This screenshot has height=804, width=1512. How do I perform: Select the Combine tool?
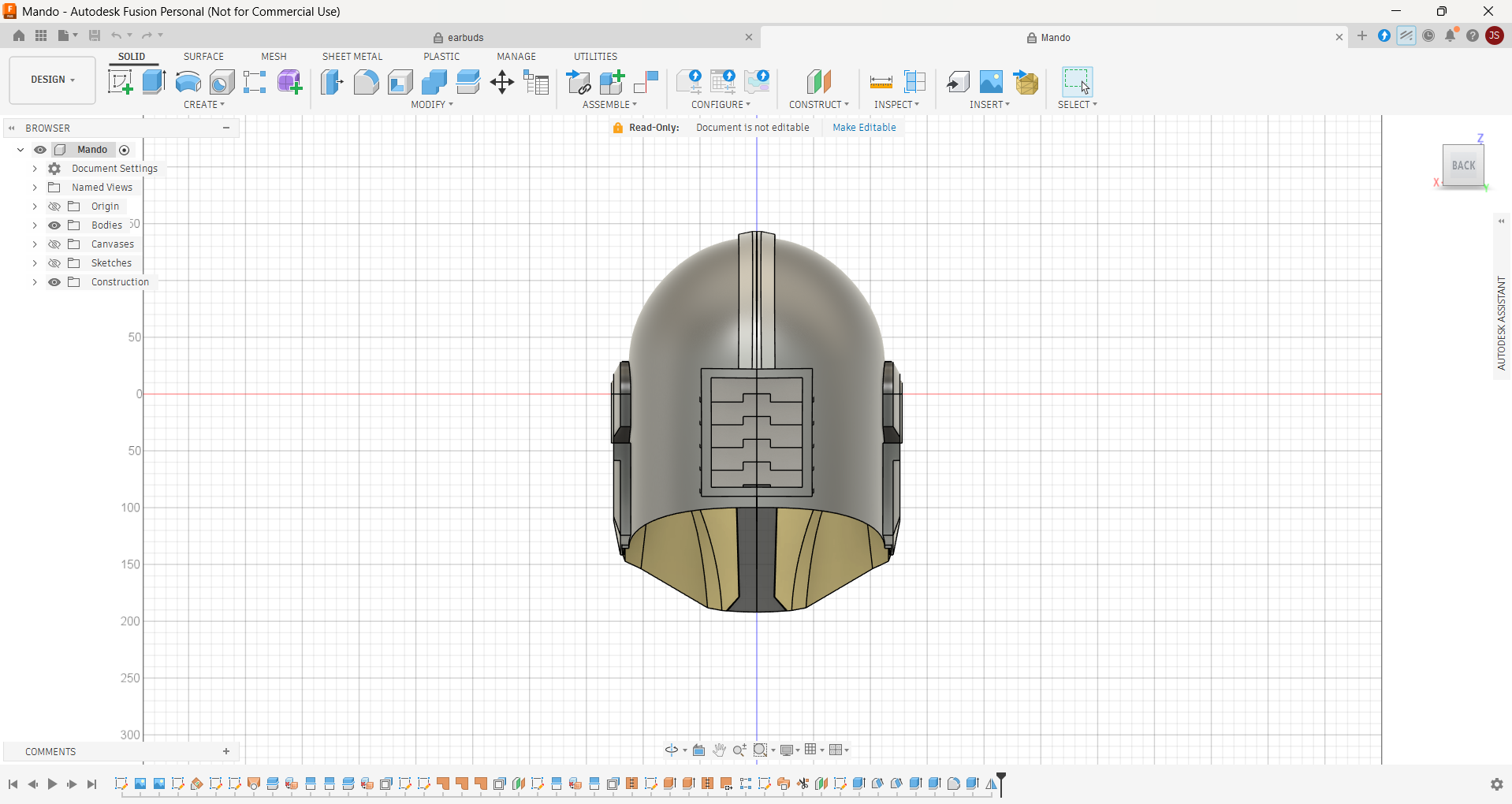click(434, 82)
